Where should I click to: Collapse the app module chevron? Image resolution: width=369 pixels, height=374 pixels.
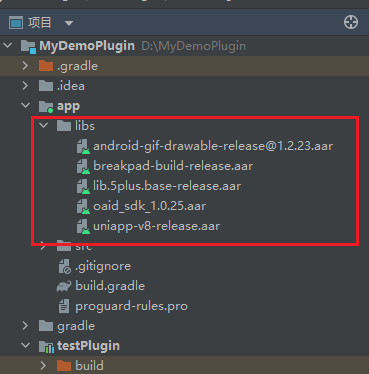[x=25, y=106]
